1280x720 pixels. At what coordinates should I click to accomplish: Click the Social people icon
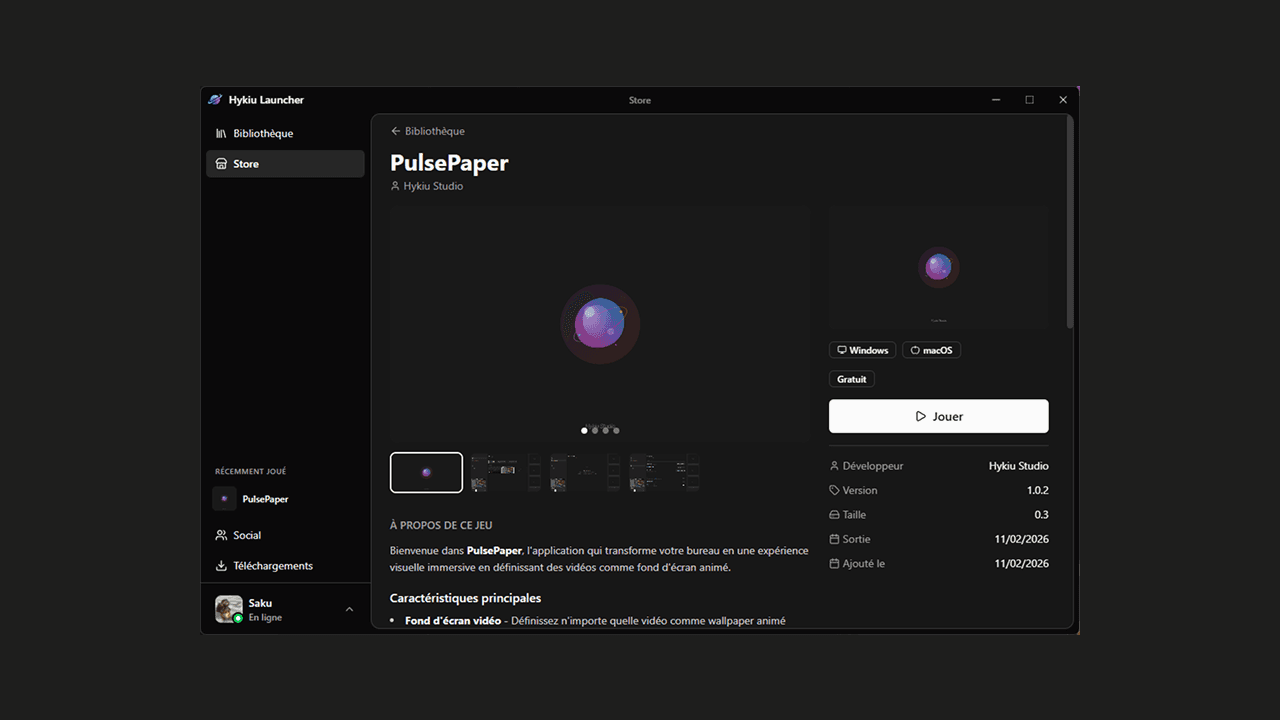pyautogui.click(x=221, y=535)
